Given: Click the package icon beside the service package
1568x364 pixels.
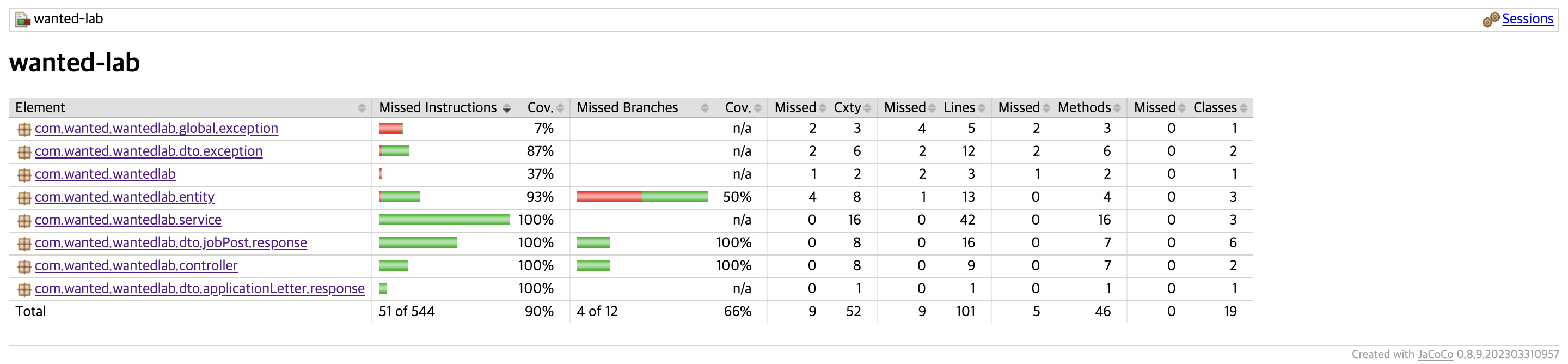Looking at the screenshot, I should click(24, 220).
